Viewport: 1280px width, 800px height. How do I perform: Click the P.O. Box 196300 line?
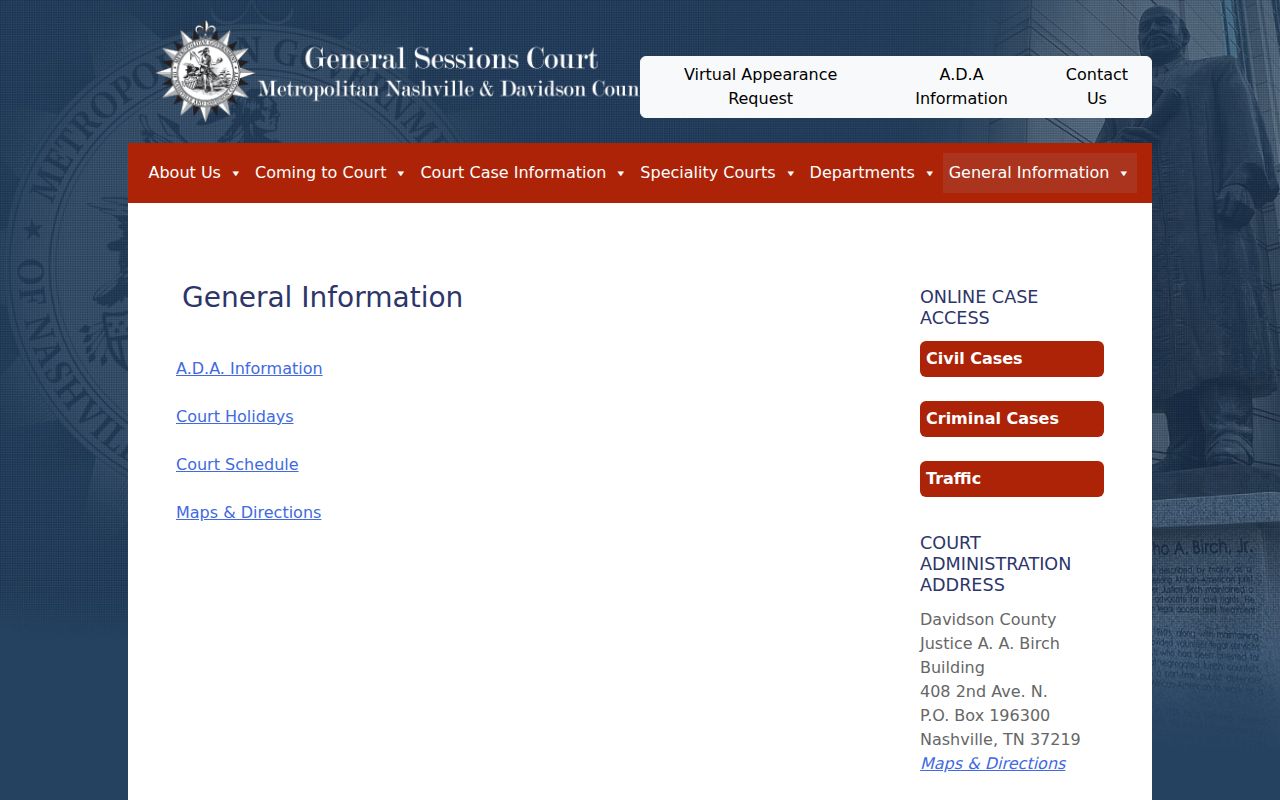coord(985,715)
